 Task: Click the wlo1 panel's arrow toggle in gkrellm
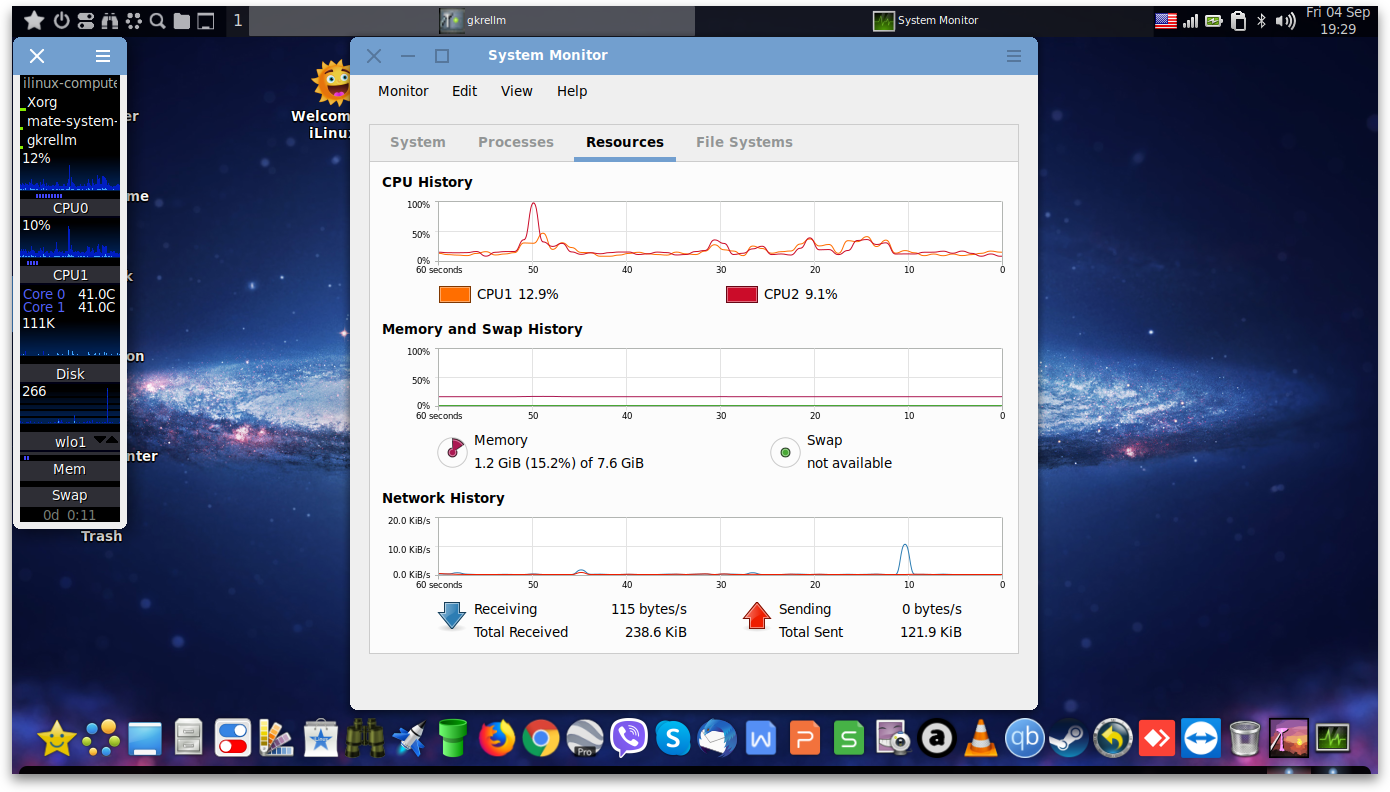point(104,440)
